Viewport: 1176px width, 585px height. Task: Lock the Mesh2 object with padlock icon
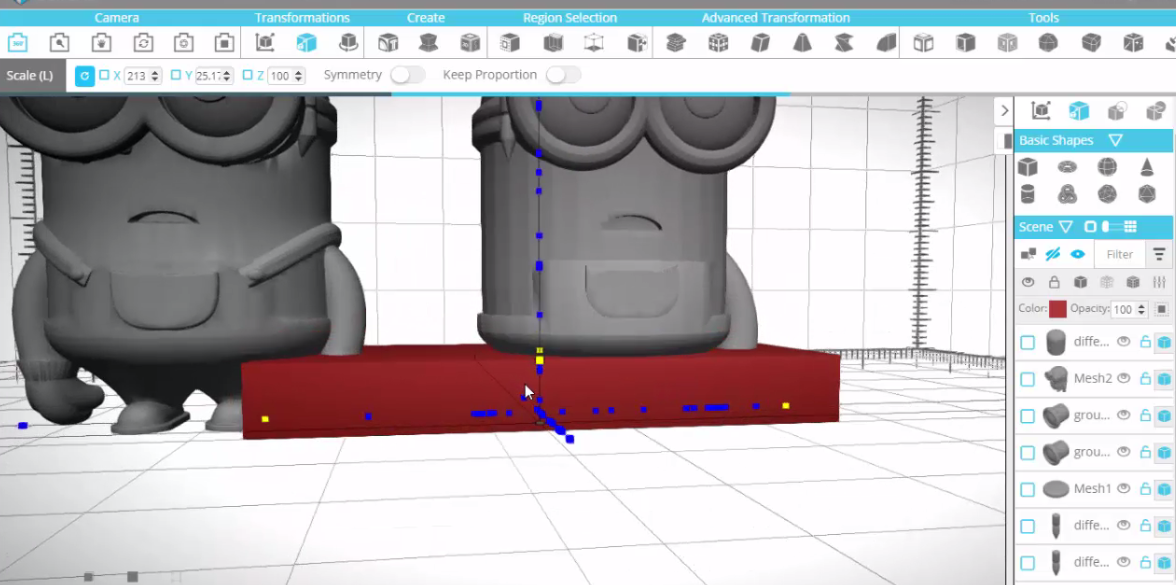[1145, 378]
